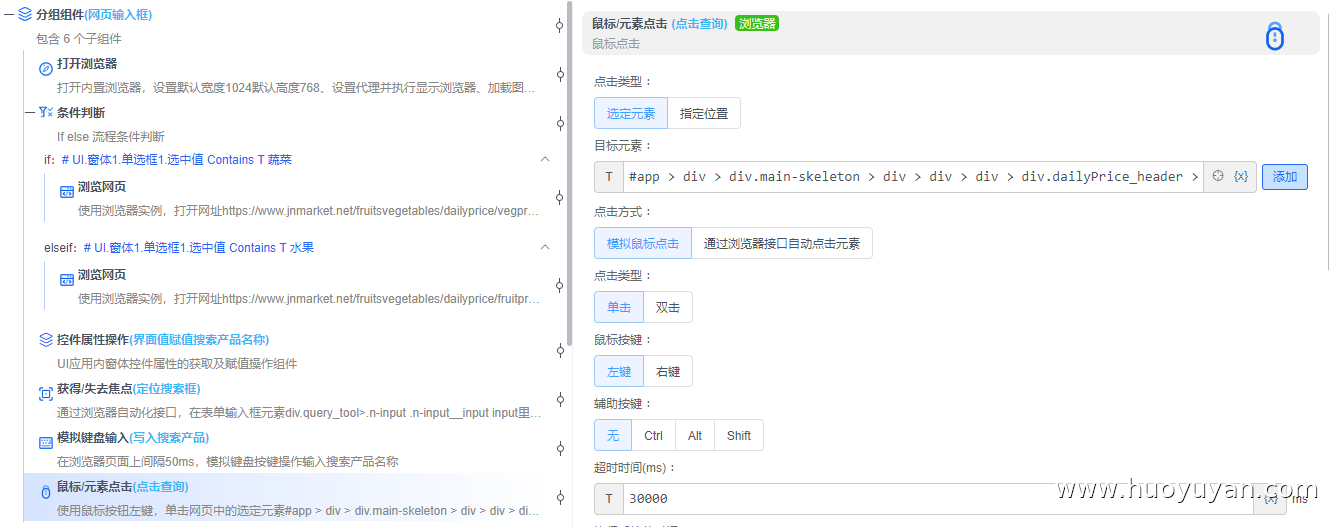
Task: Click the 控件属性操作 layers icon
Action: pyautogui.click(x=45, y=340)
